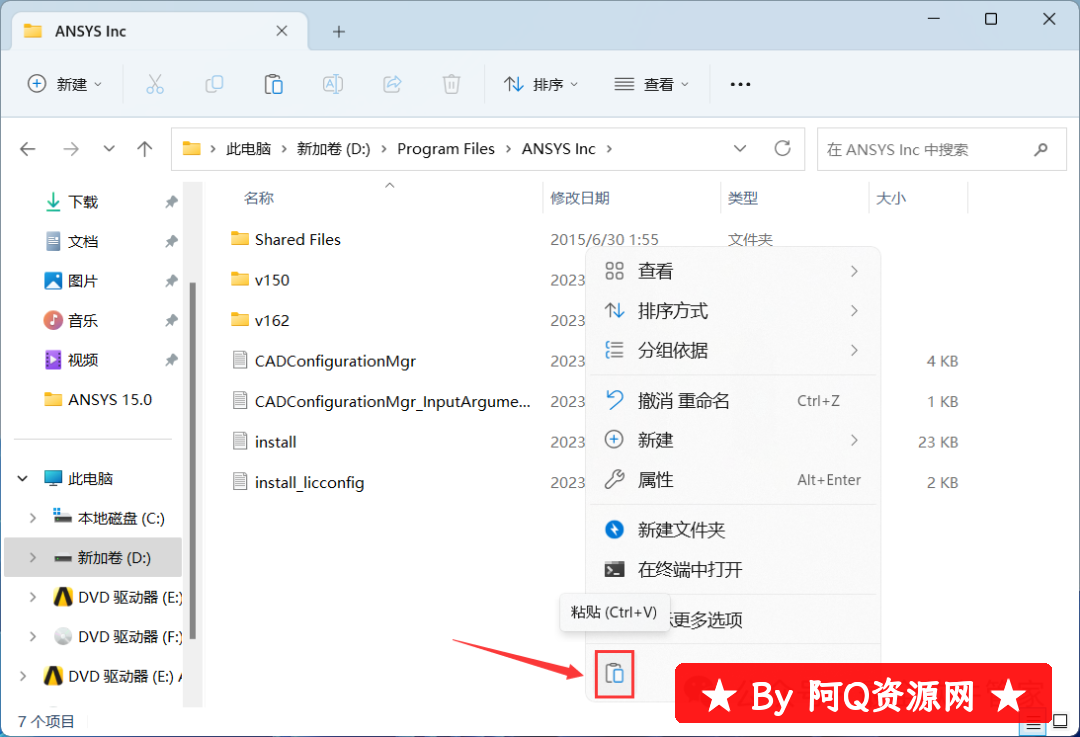Click the Delete trash icon in toolbar

451,84
